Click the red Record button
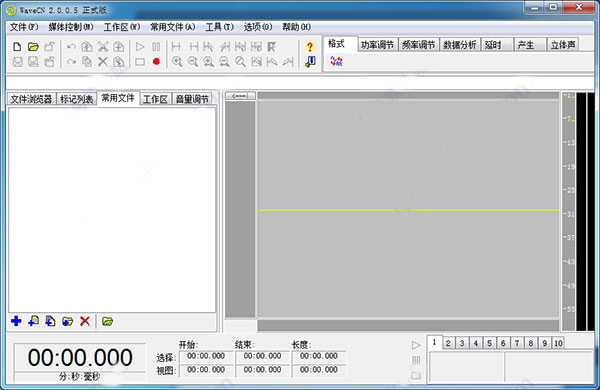The height and width of the screenshot is (390, 600). [156, 61]
